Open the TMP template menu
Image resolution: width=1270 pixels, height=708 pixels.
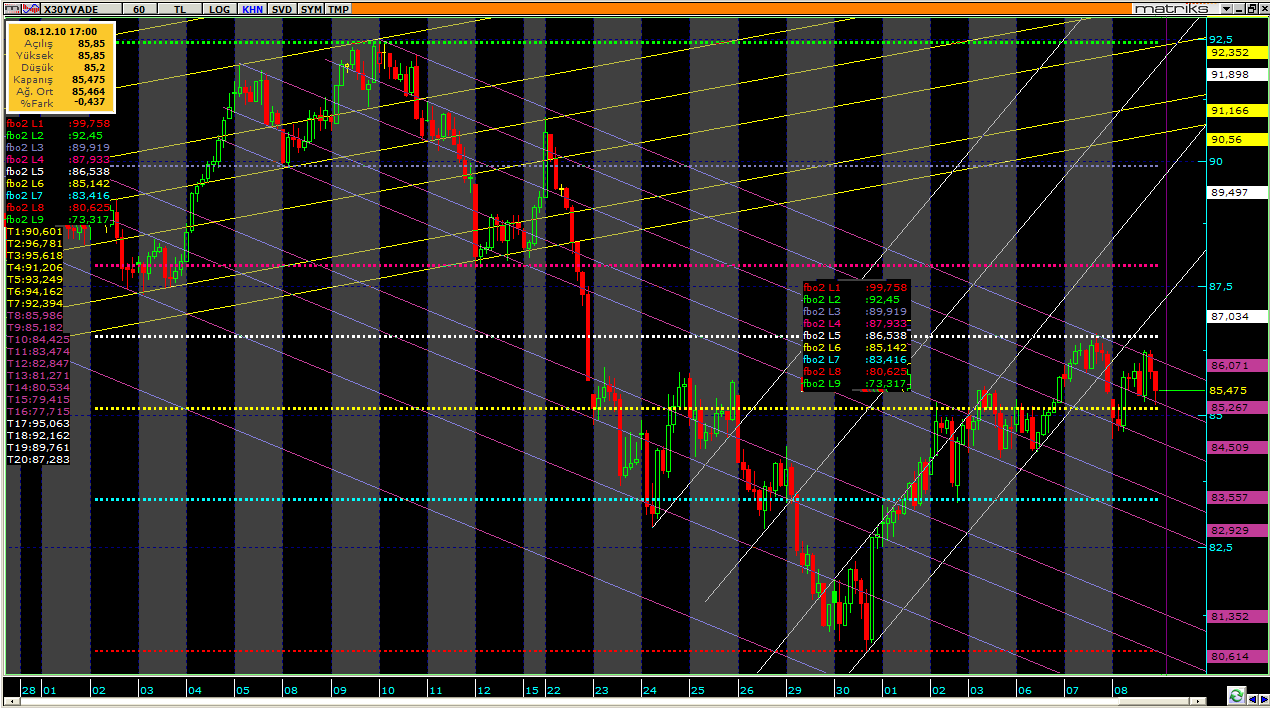[339, 8]
